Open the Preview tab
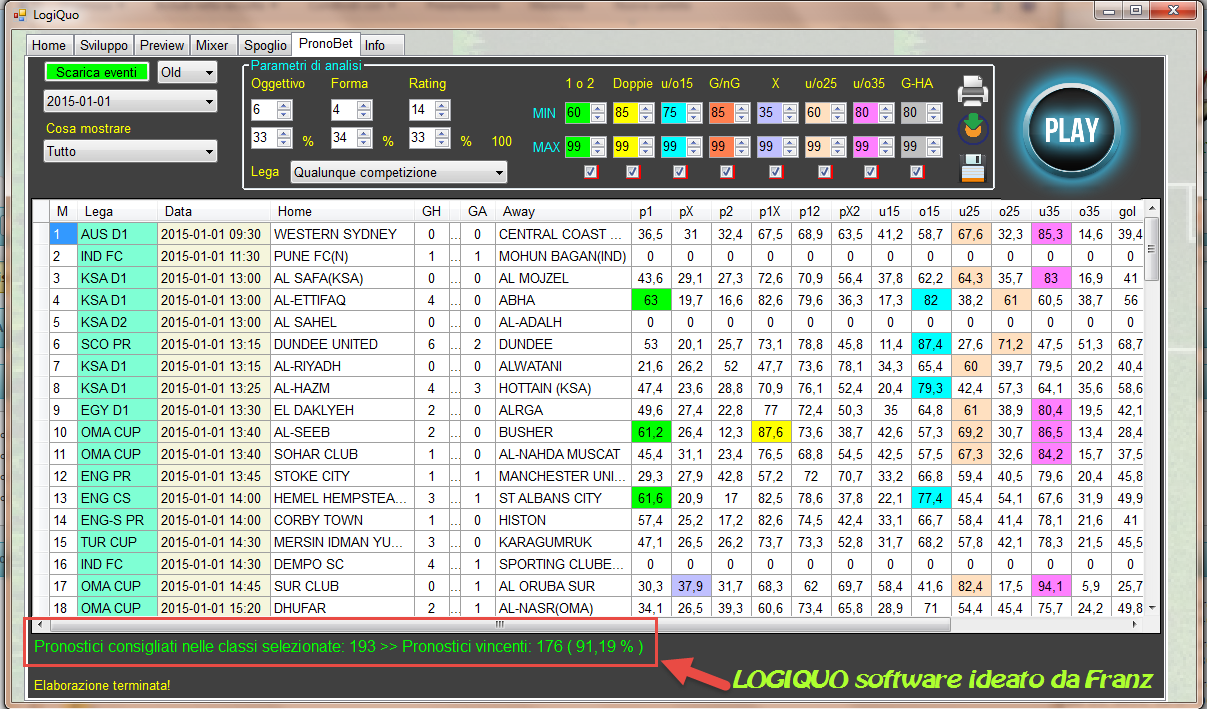 (x=162, y=45)
